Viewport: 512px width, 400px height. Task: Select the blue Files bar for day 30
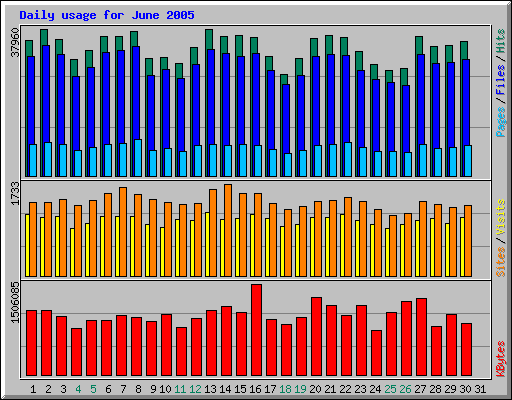[466, 102]
